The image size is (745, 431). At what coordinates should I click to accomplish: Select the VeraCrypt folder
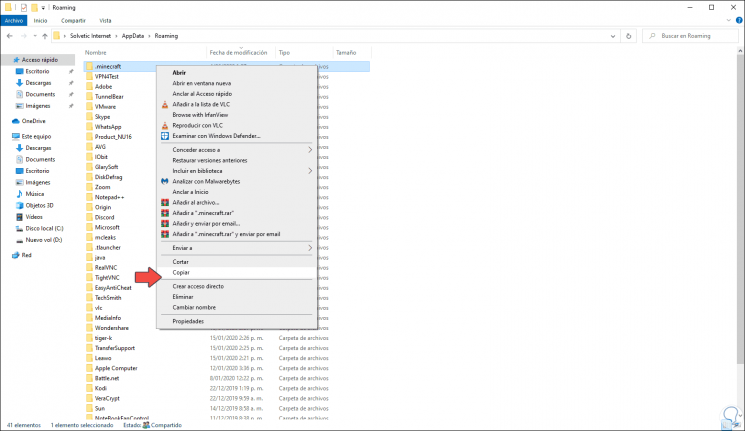coord(107,398)
